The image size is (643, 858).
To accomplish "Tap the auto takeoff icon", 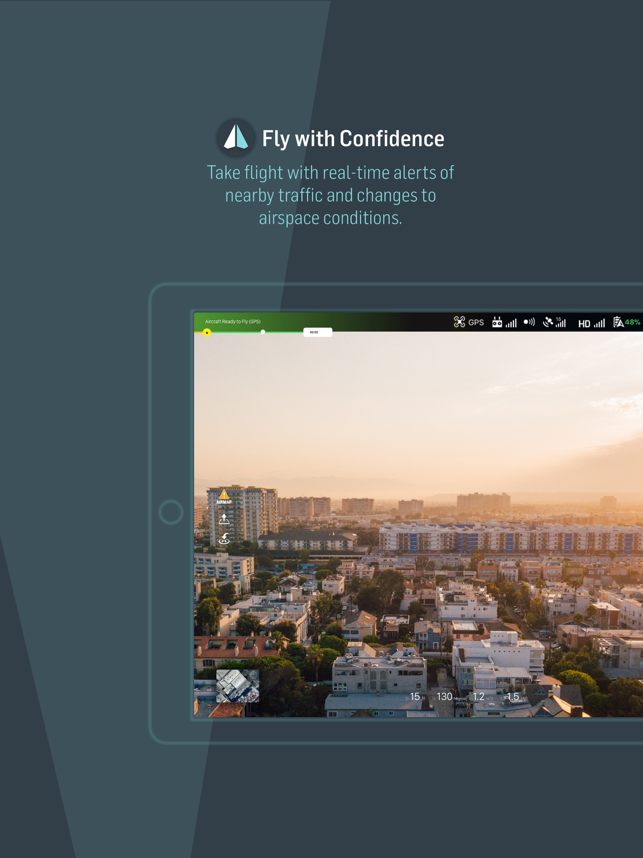I will click(x=224, y=519).
